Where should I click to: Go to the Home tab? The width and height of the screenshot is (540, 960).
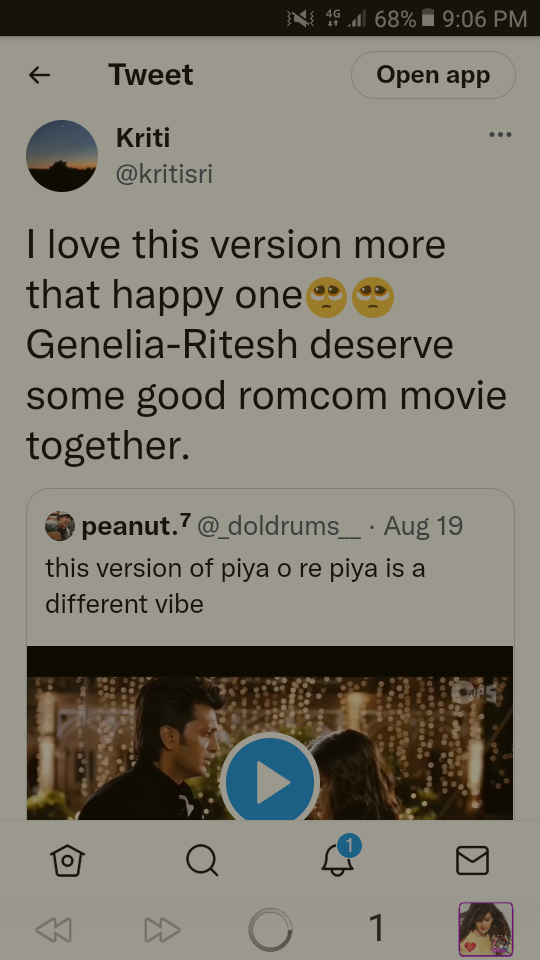[x=67, y=861]
